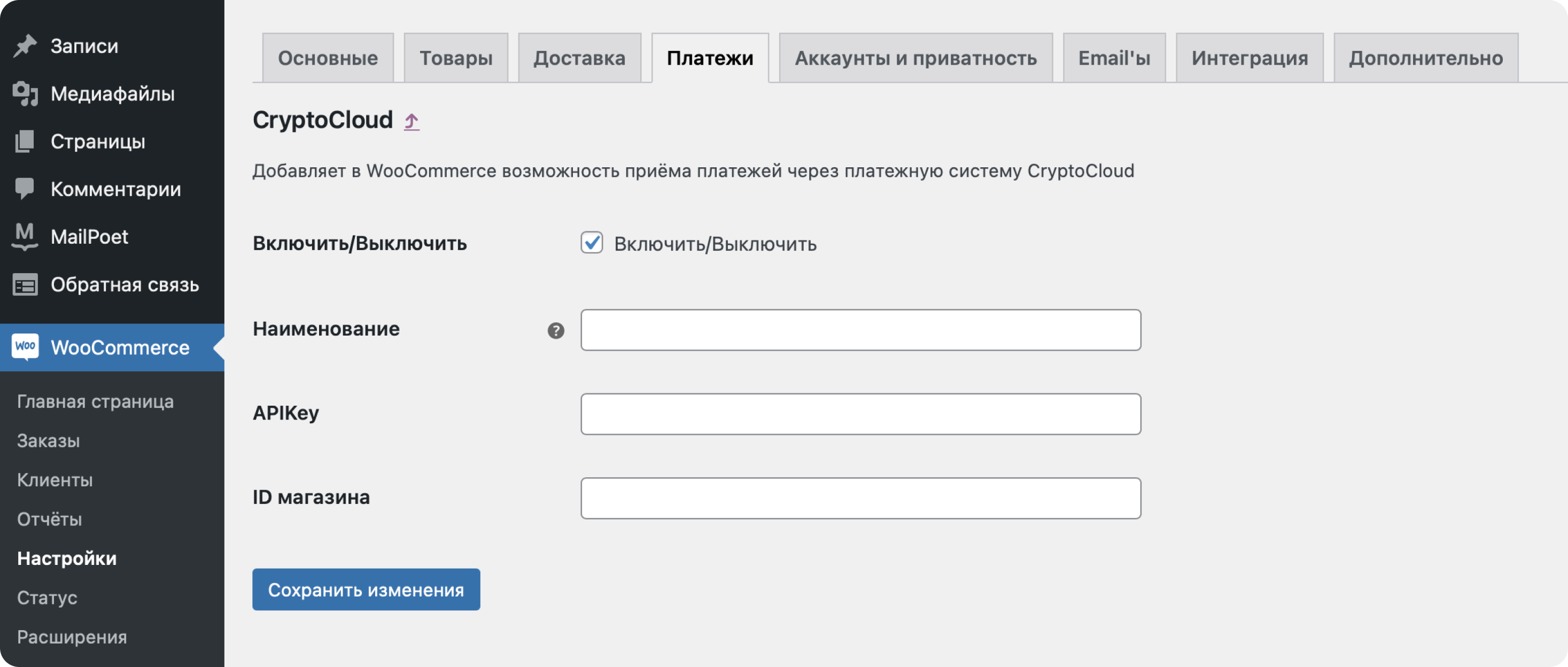This screenshot has width=1568, height=667.
Task: Open MailPoet via its M icon
Action: [25, 236]
